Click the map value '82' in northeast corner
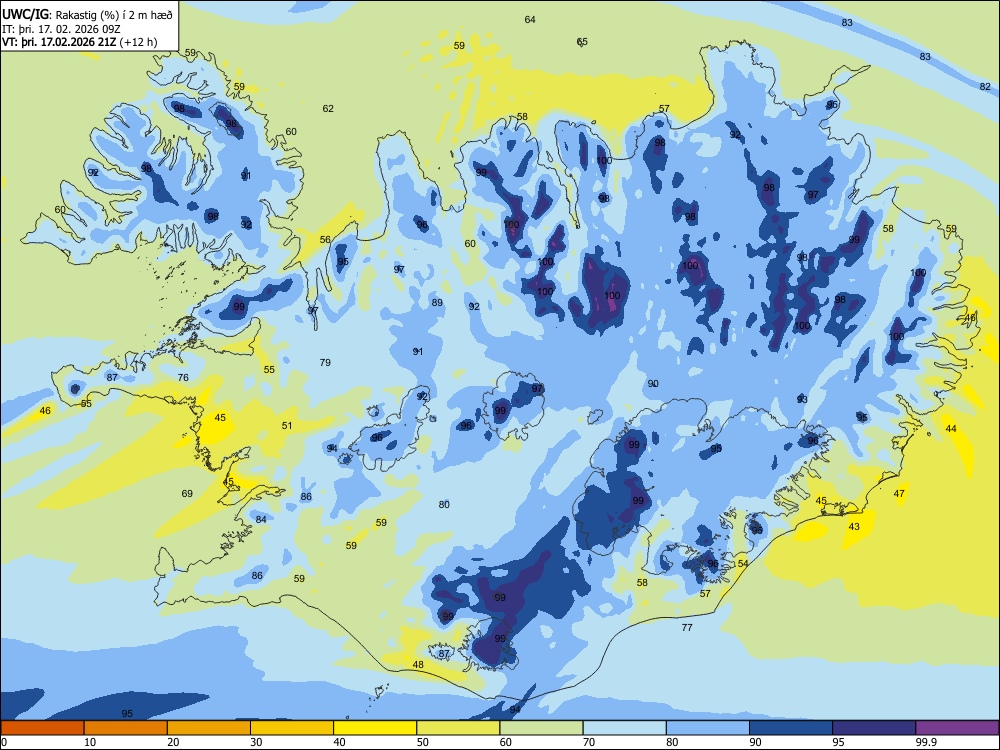This screenshot has width=1000, height=750. click(985, 86)
